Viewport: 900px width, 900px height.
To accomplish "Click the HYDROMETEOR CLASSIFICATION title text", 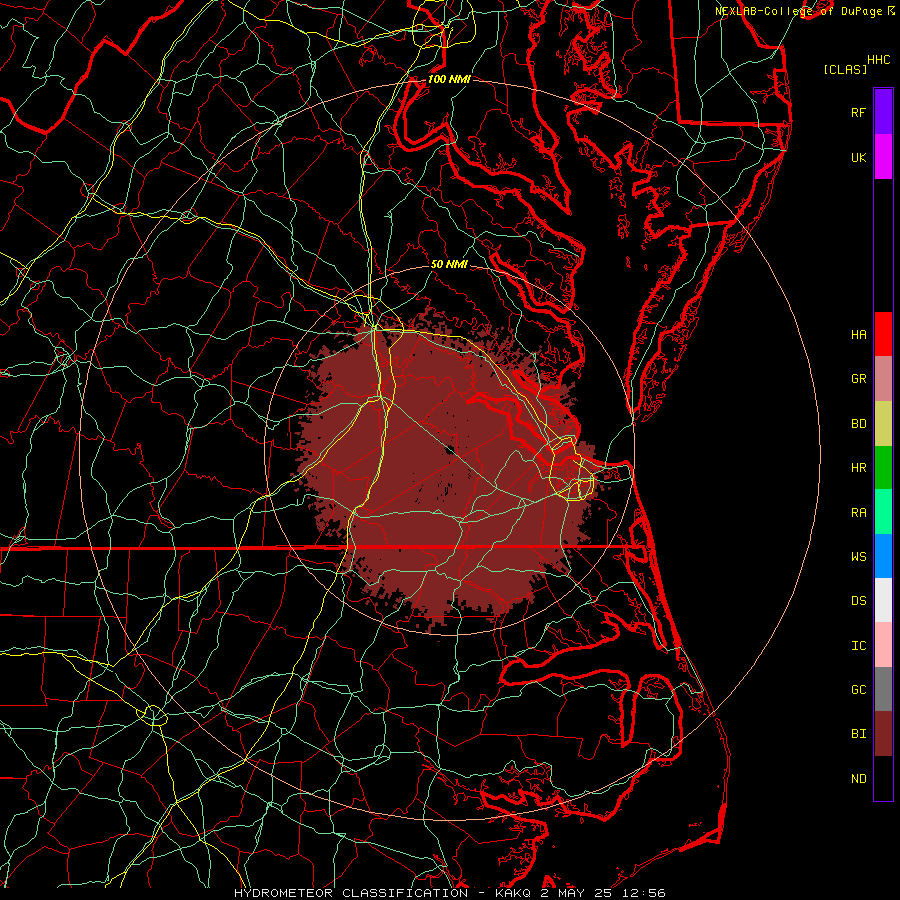I will pos(351,893).
